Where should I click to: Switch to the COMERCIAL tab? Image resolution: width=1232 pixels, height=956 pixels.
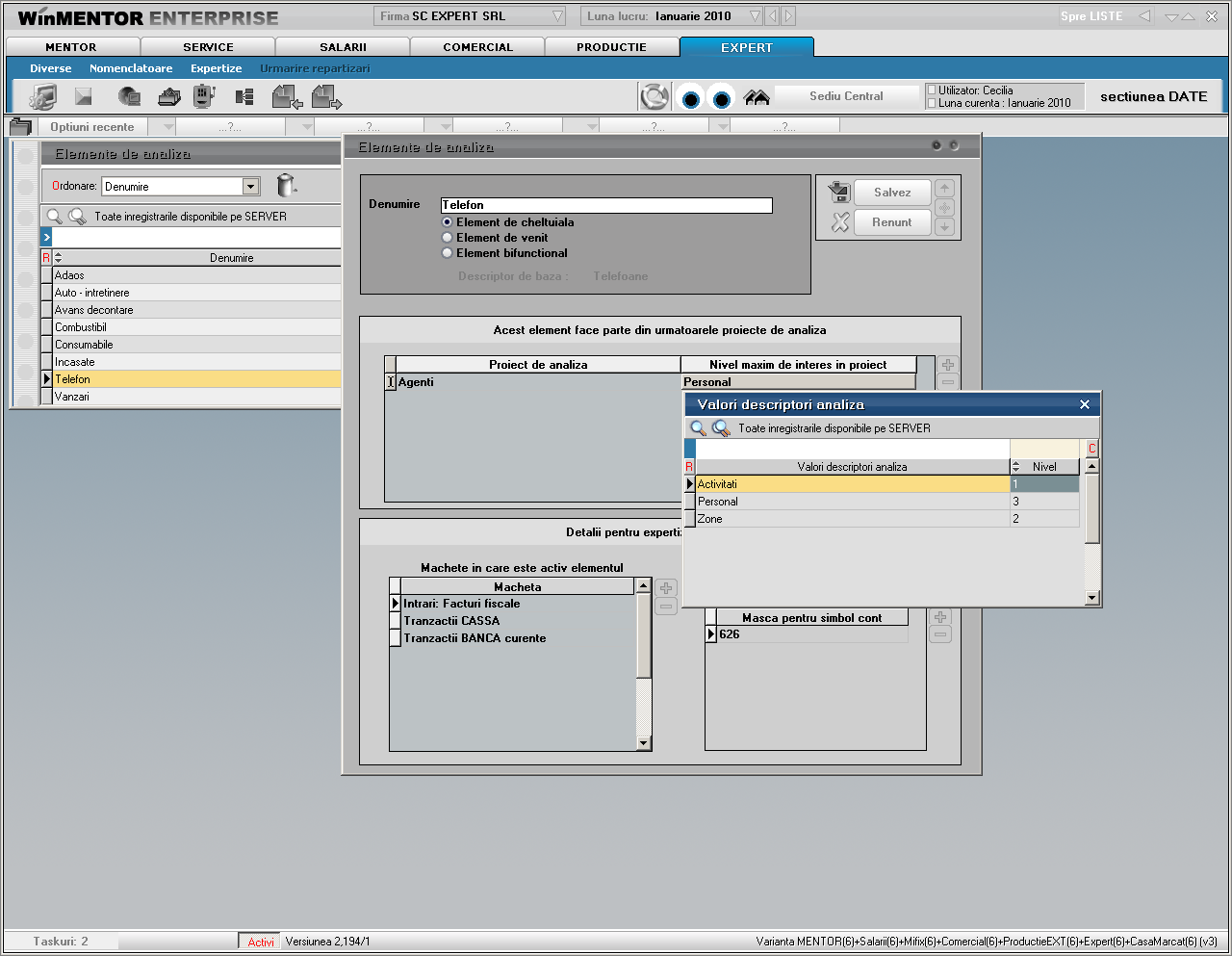click(x=477, y=47)
